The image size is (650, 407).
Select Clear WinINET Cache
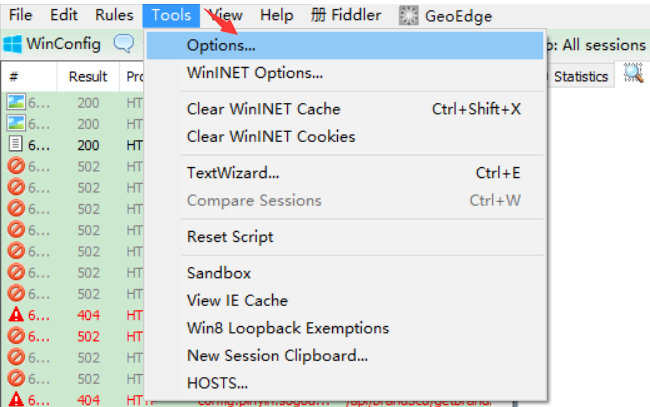263,109
